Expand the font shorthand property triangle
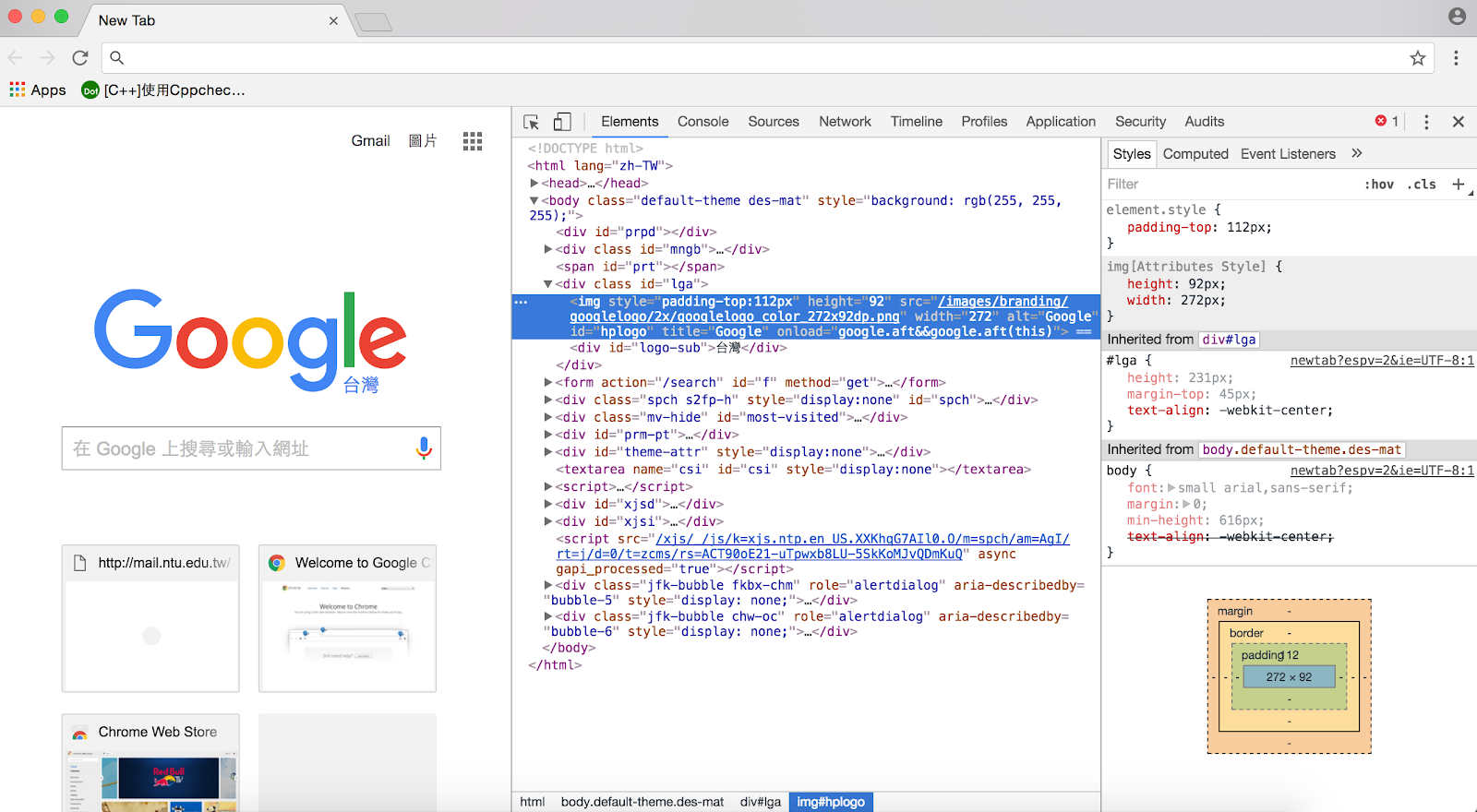The height and width of the screenshot is (812, 1477). (x=1171, y=487)
